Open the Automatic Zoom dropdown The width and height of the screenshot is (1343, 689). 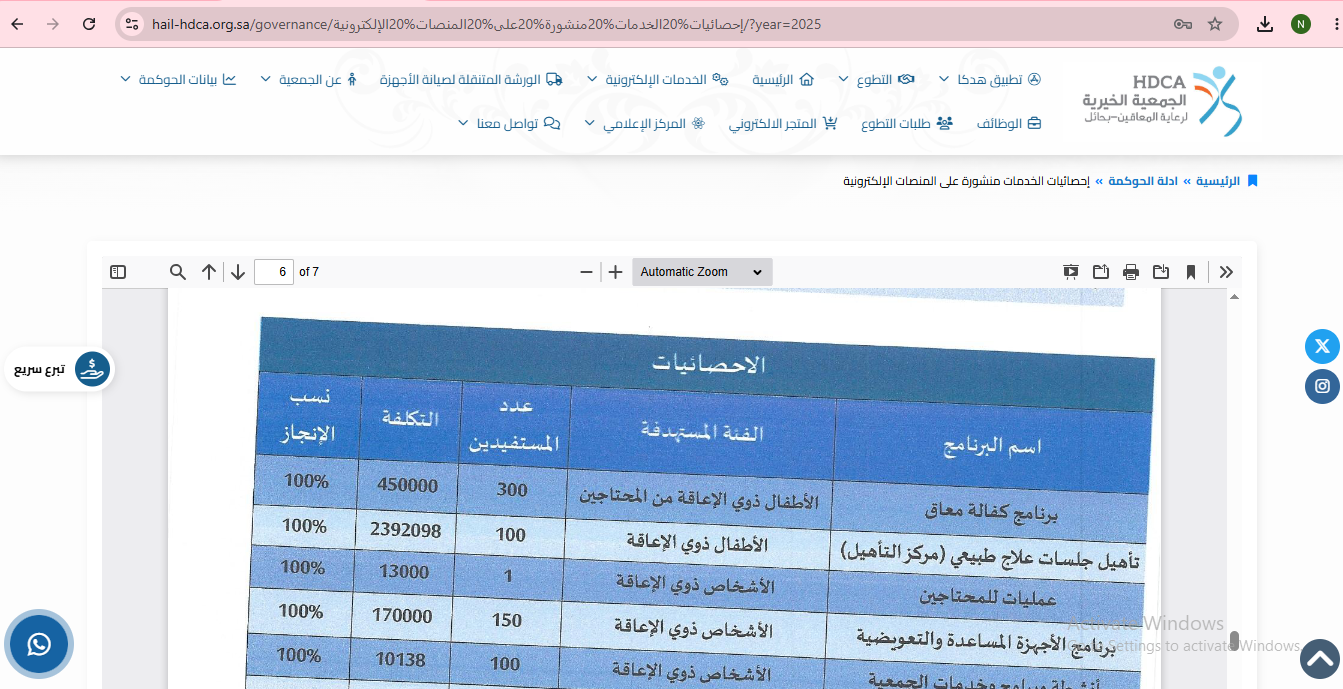click(702, 272)
